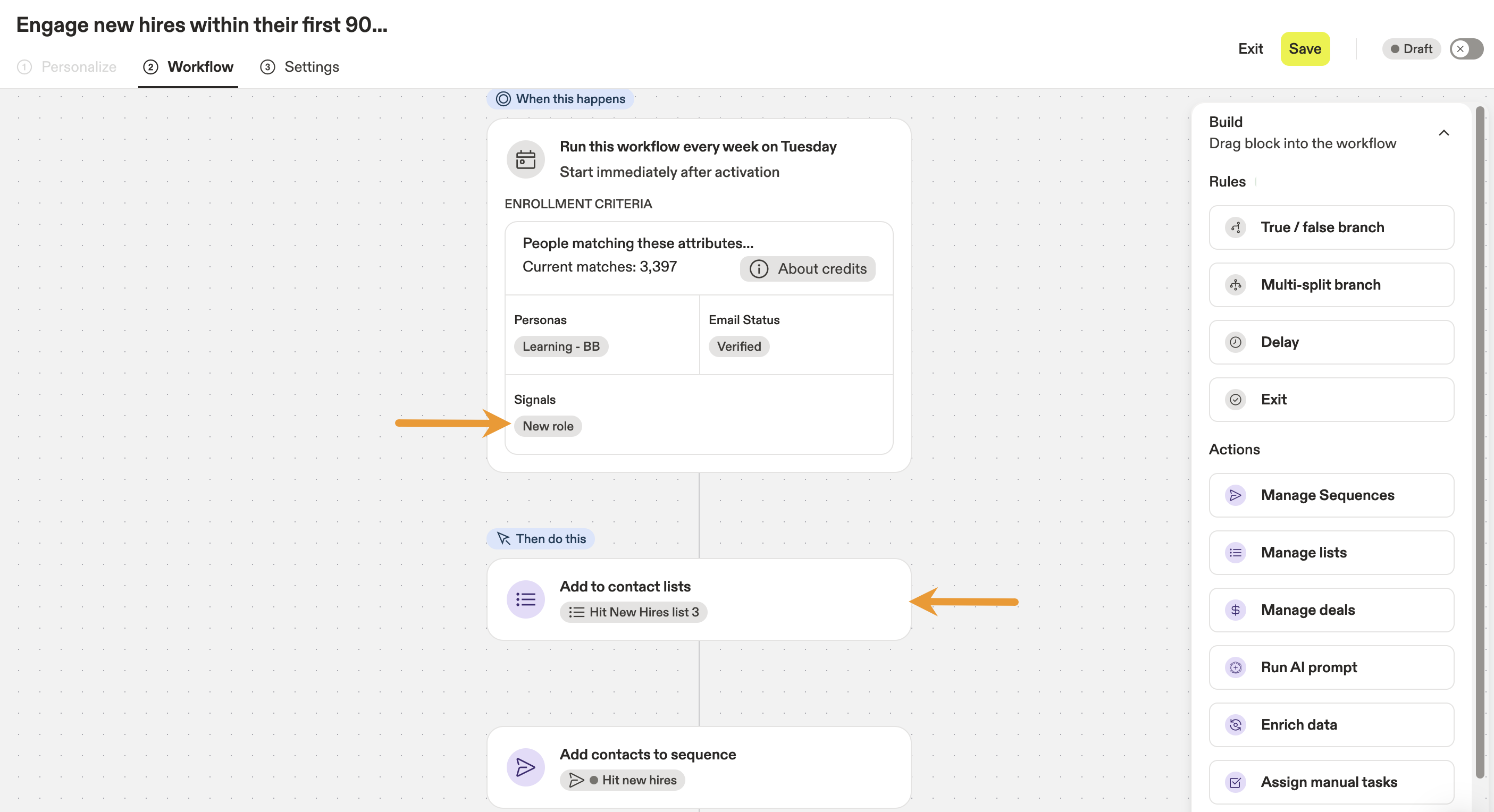Collapse the Build panel chevron
Viewport: 1494px width, 812px height.
1445,133
